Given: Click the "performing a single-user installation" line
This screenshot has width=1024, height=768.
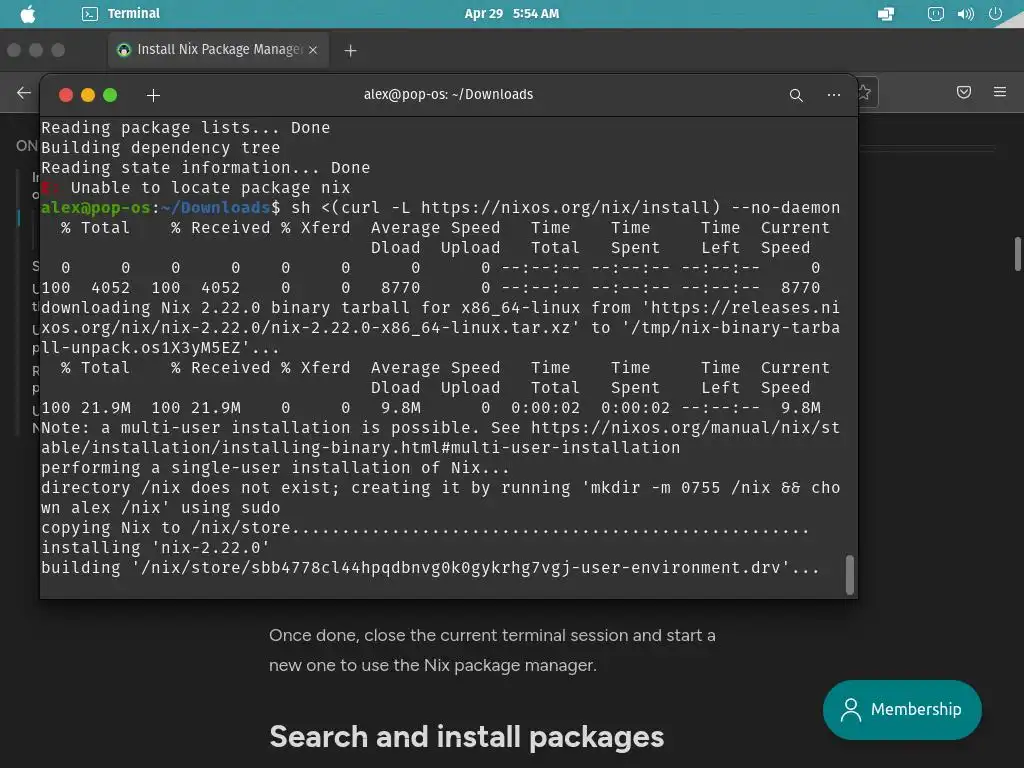Looking at the screenshot, I should (x=275, y=468).
